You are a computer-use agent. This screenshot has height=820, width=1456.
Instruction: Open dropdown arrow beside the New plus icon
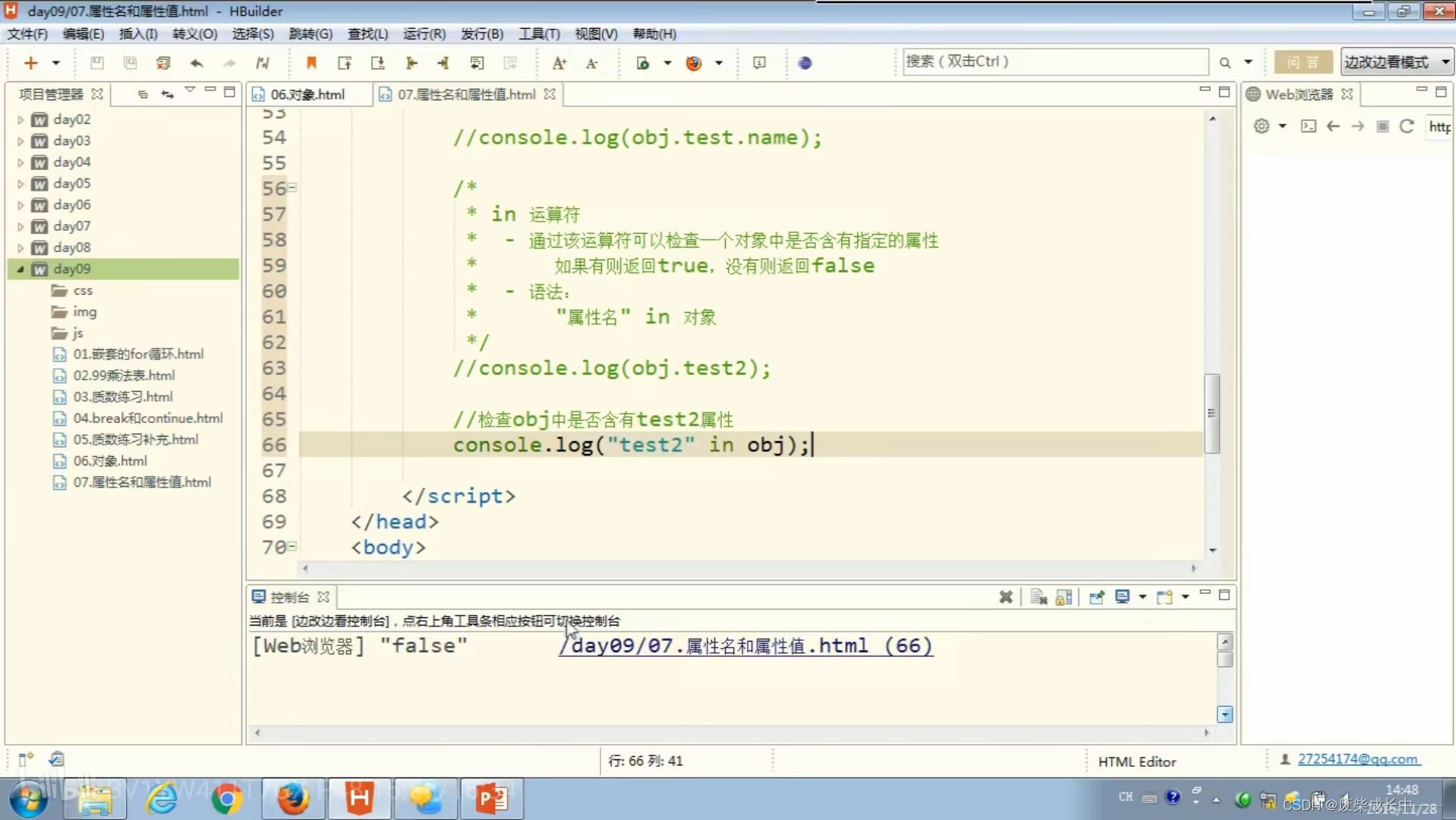point(55,63)
